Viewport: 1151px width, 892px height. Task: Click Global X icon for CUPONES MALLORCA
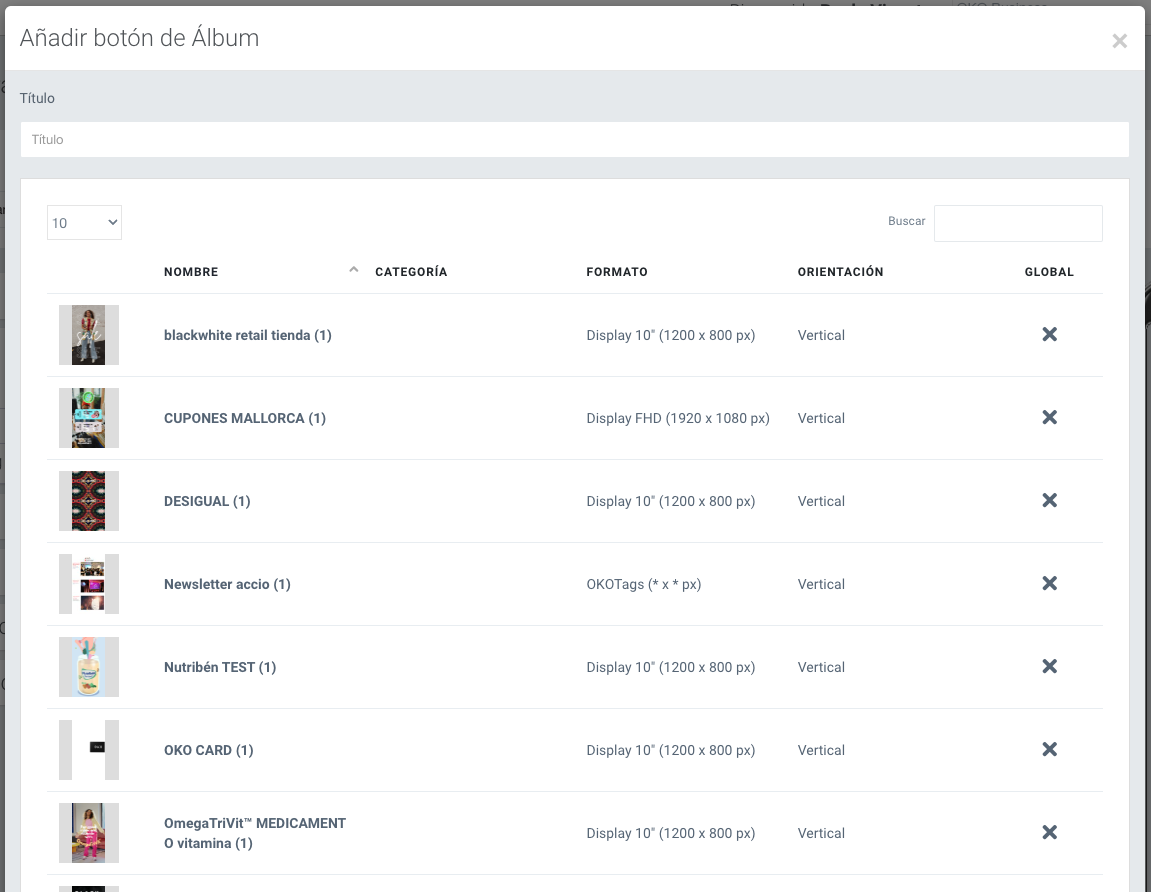[x=1050, y=417]
